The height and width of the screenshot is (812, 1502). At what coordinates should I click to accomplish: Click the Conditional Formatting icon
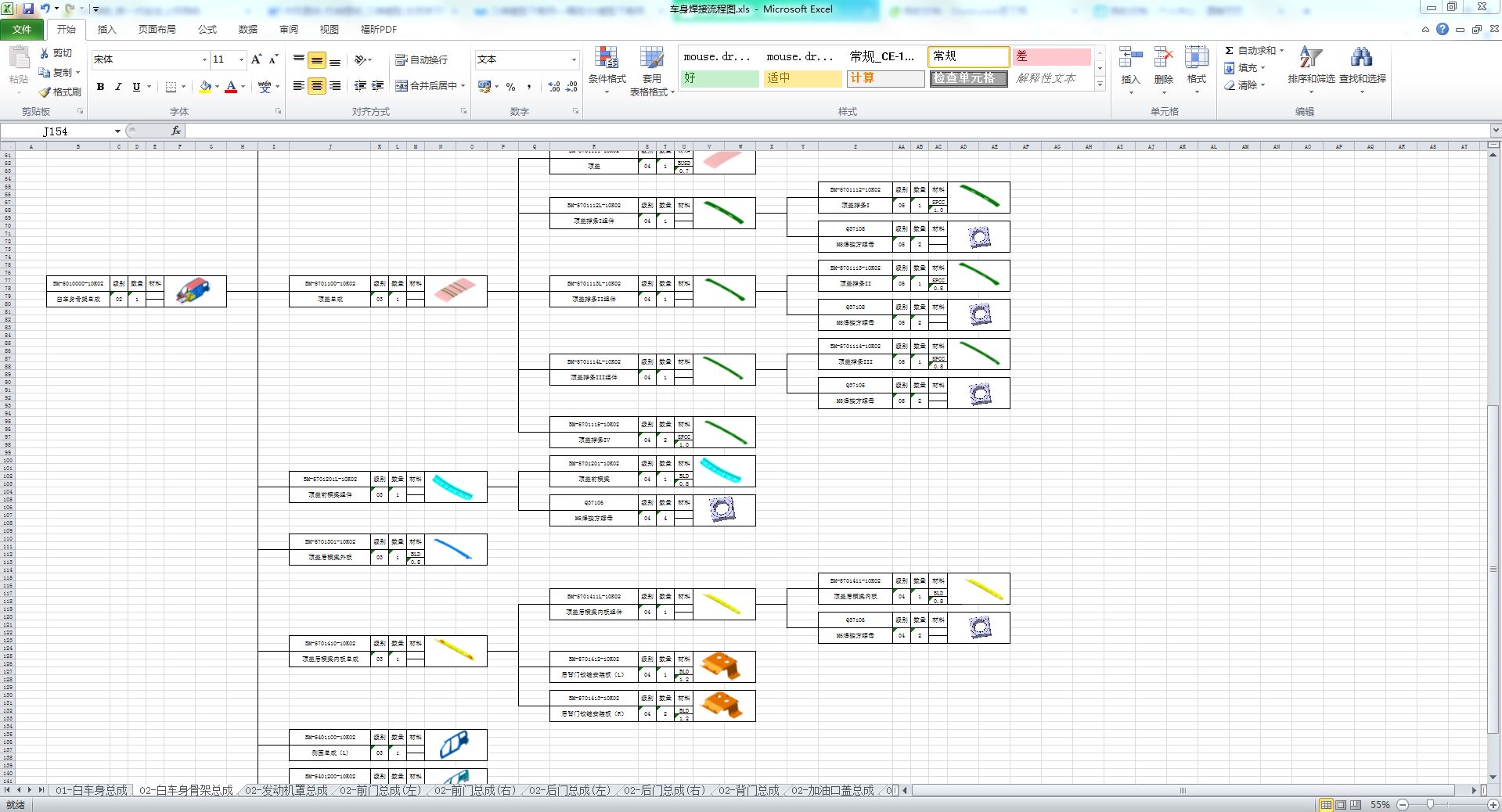607,59
